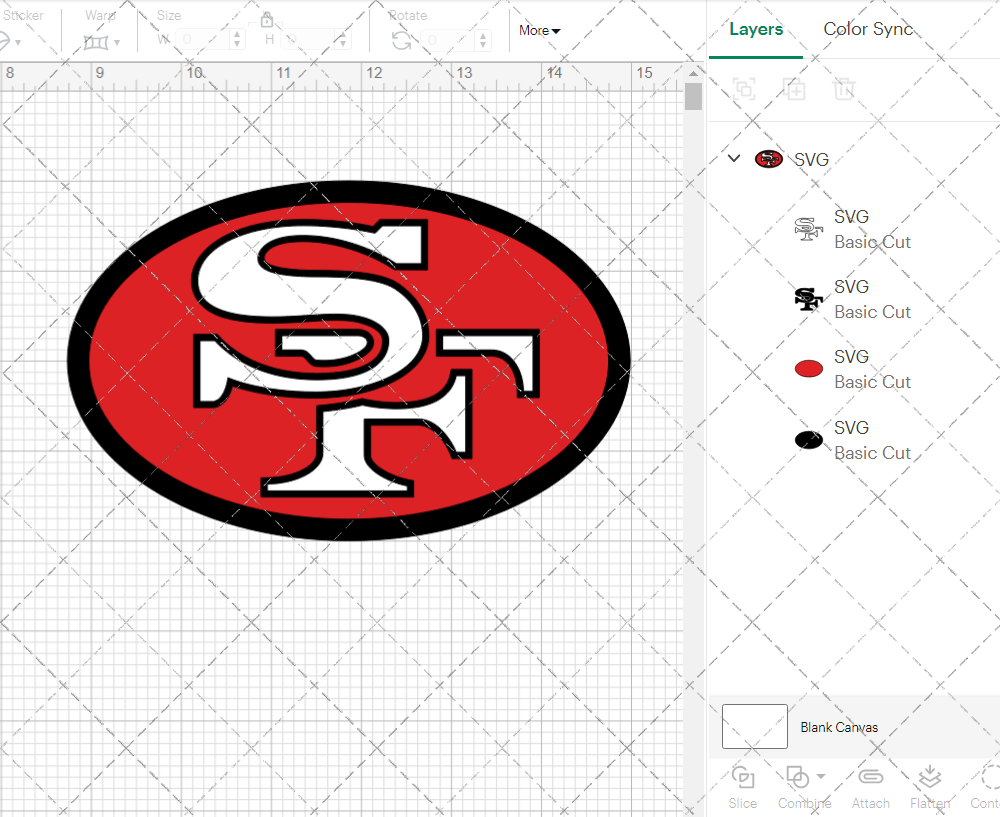
Task: Click the canvas scrollbar up arrow
Action: click(x=693, y=75)
